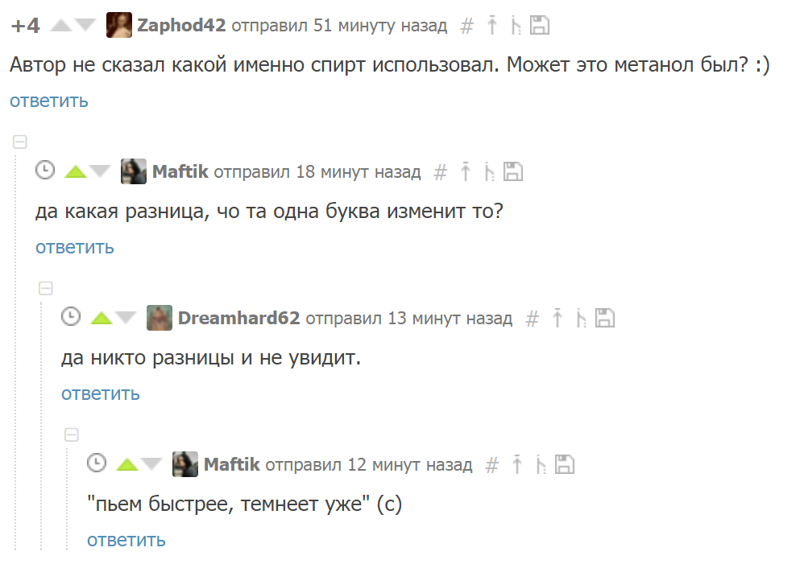Go to parent of Dreamhard62's comment

(x=558, y=318)
